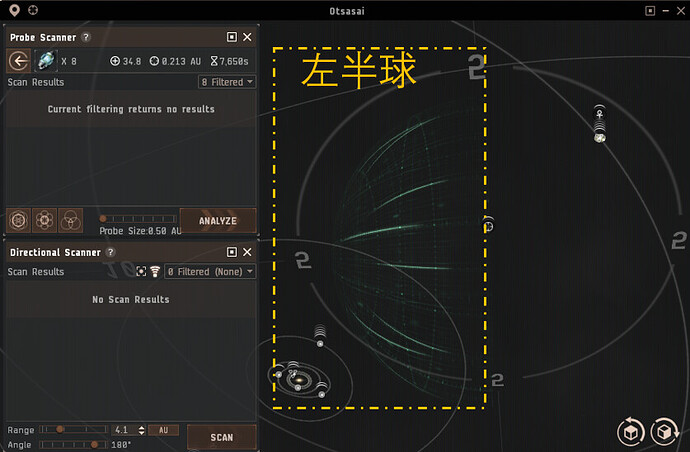
Task: Close the Probe Scanner panel
Action: coord(247,37)
